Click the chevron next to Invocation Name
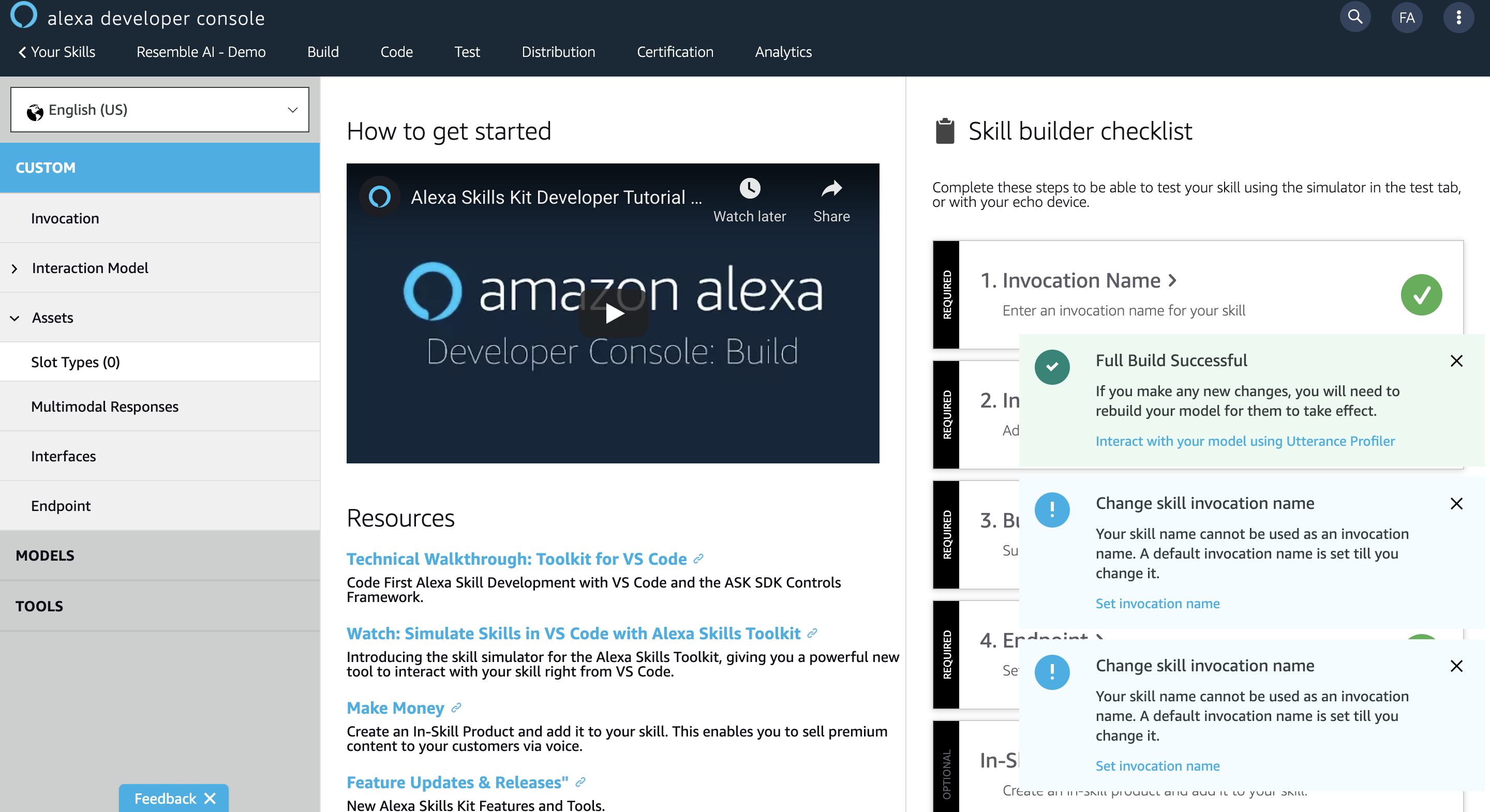This screenshot has height=812, width=1490. (x=1172, y=280)
